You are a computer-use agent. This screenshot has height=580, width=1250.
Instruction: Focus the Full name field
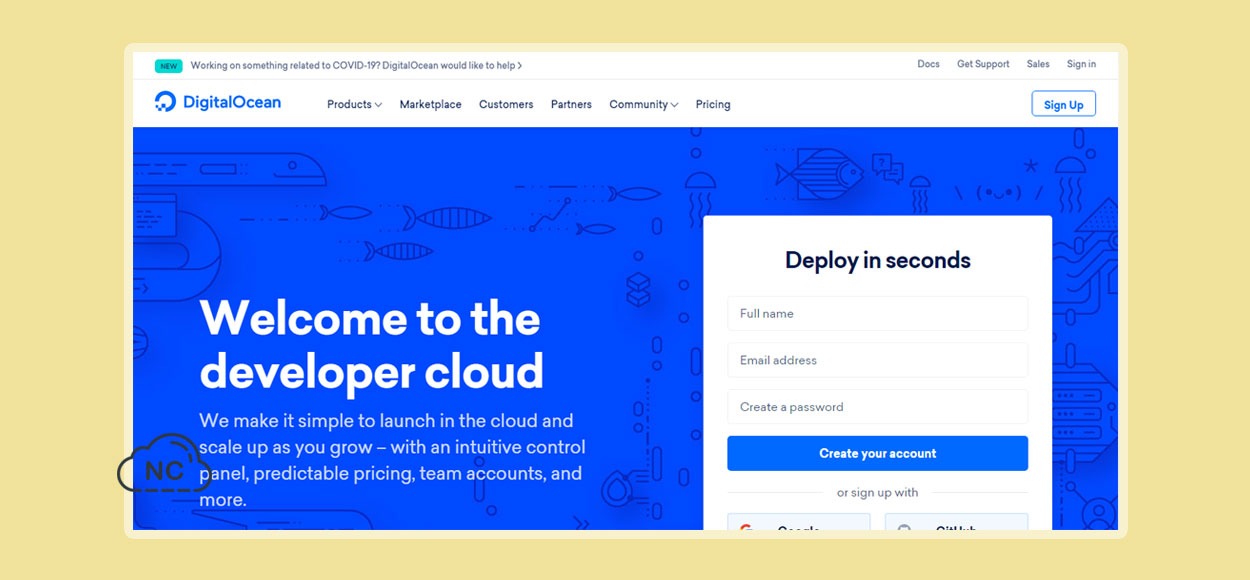pyautogui.click(x=877, y=313)
